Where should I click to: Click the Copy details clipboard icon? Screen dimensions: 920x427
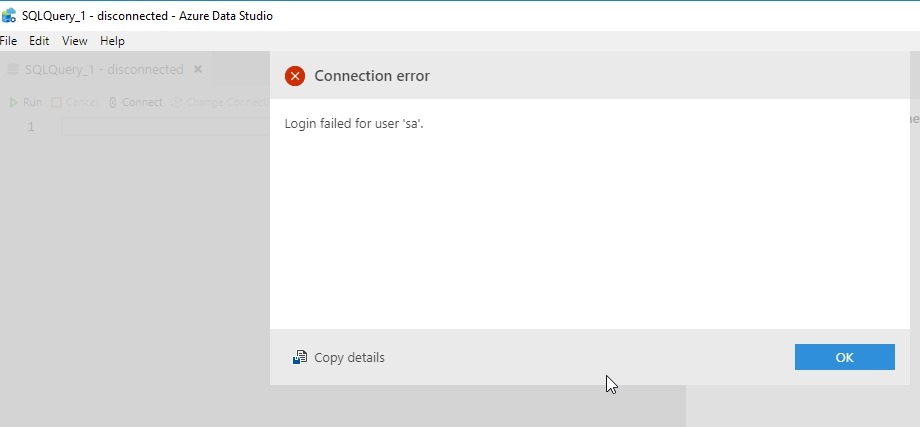pos(300,358)
